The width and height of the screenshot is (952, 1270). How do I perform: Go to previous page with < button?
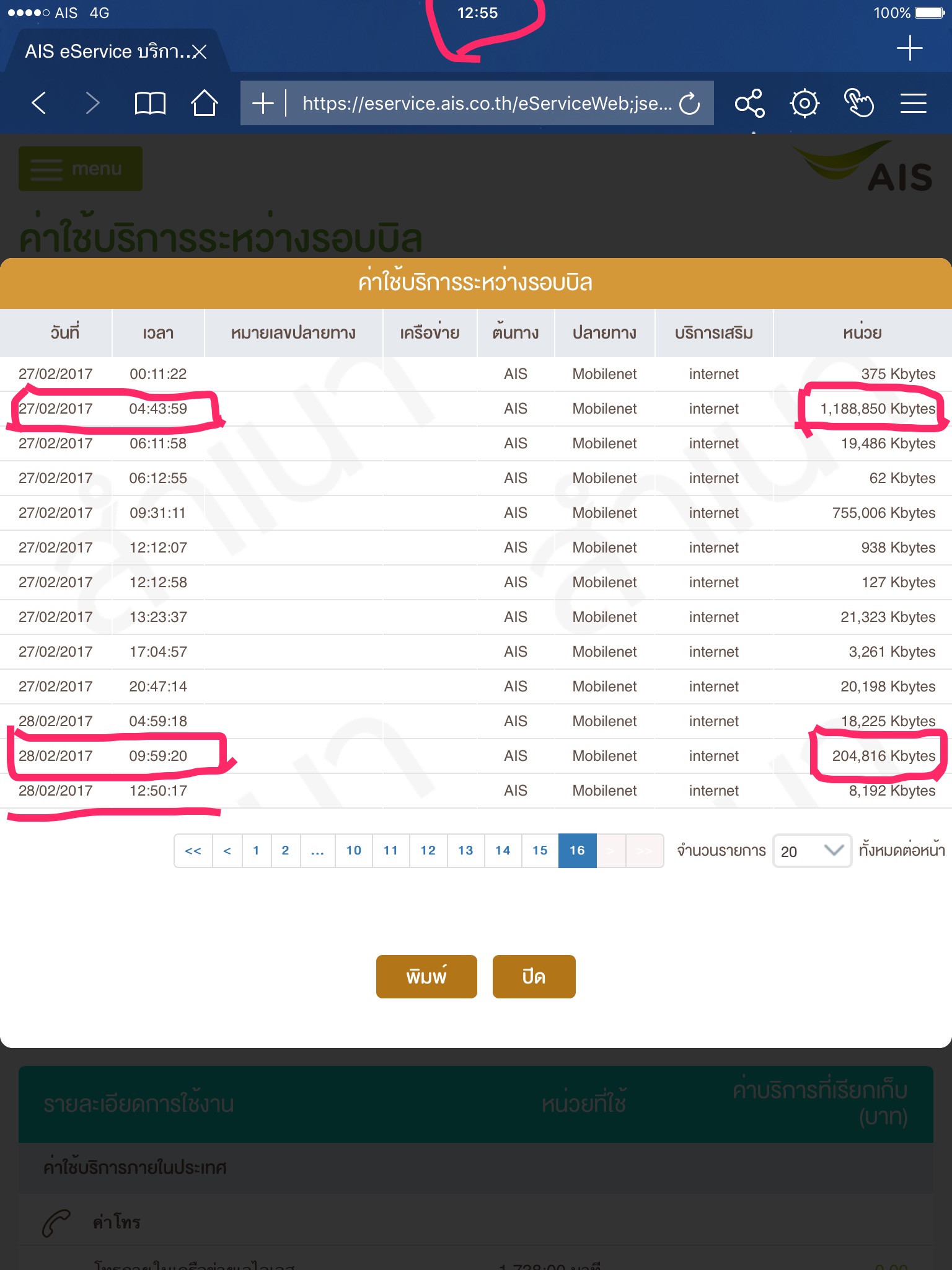tap(227, 851)
